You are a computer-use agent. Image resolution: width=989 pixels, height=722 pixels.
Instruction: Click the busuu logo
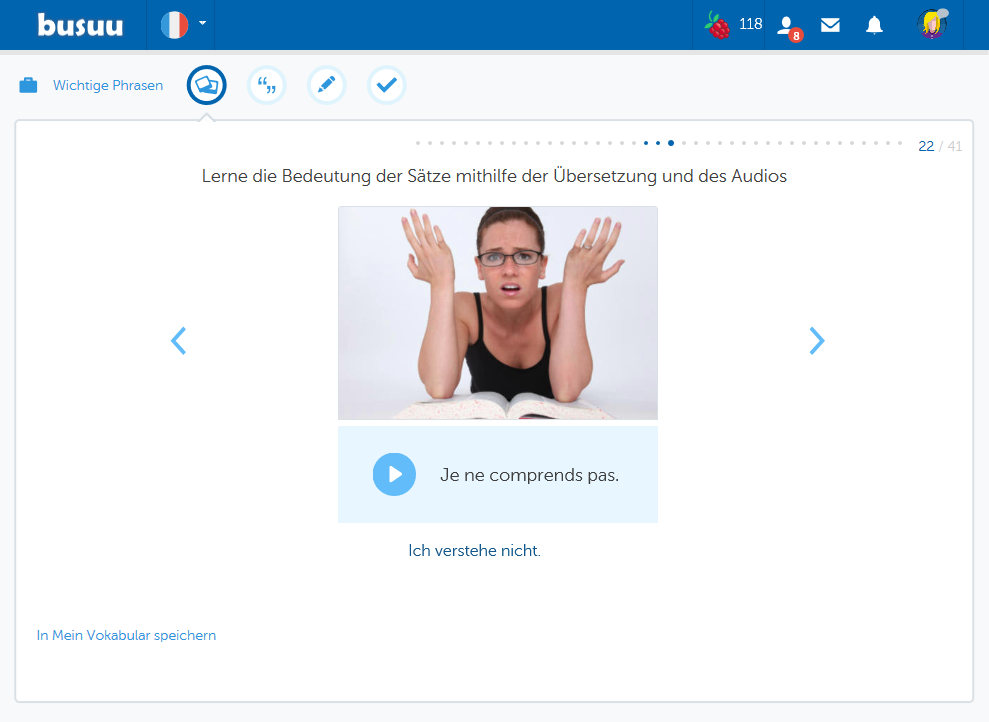click(80, 25)
